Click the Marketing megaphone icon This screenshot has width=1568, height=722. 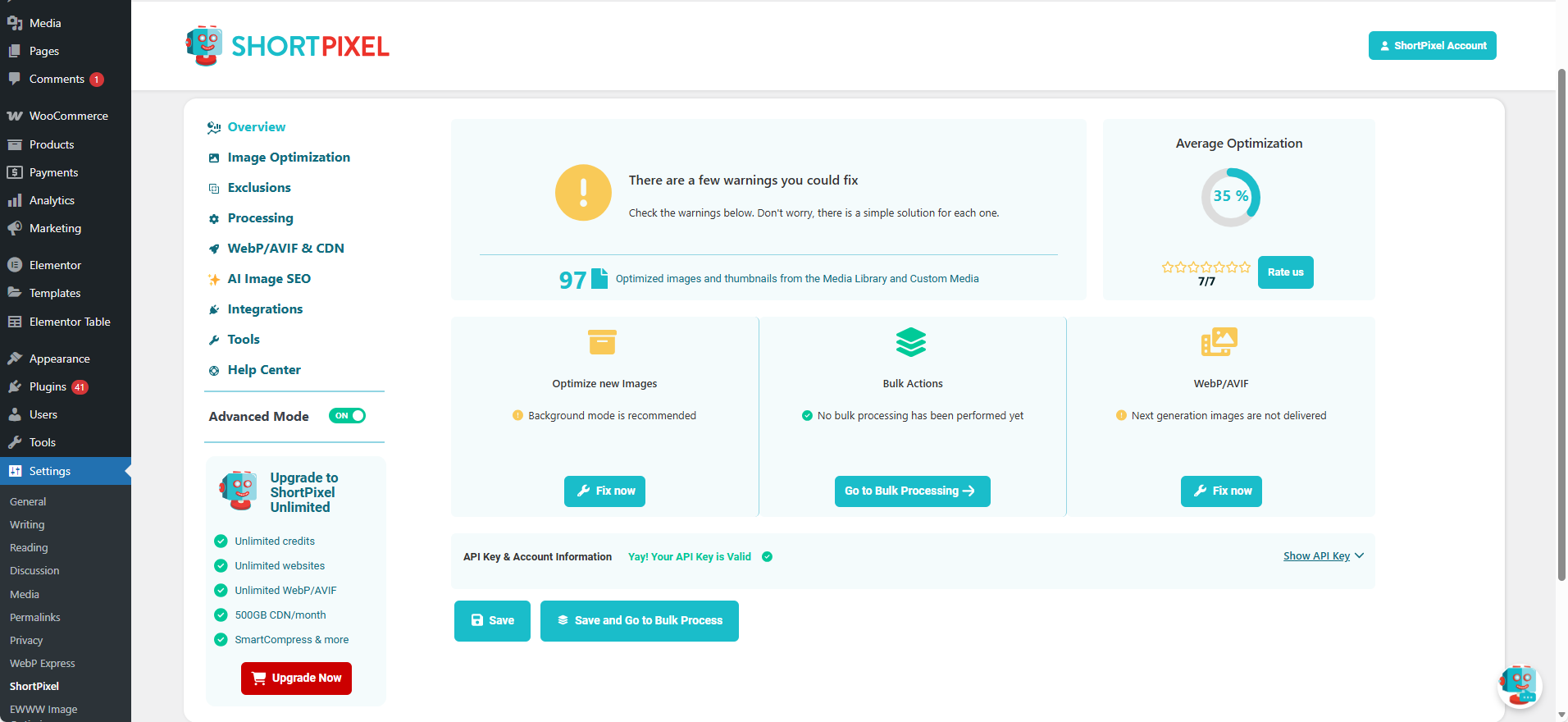pos(15,228)
